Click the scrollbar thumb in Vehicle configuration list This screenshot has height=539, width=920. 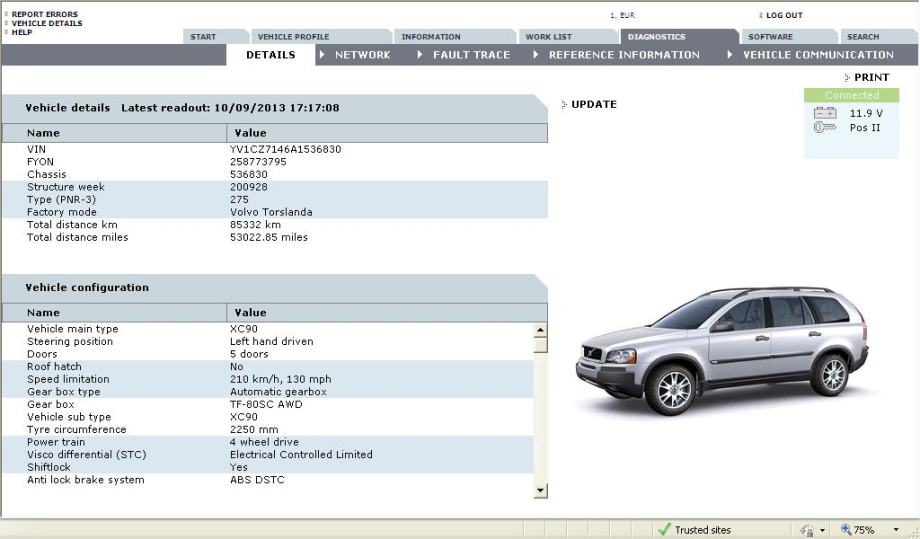(x=540, y=345)
